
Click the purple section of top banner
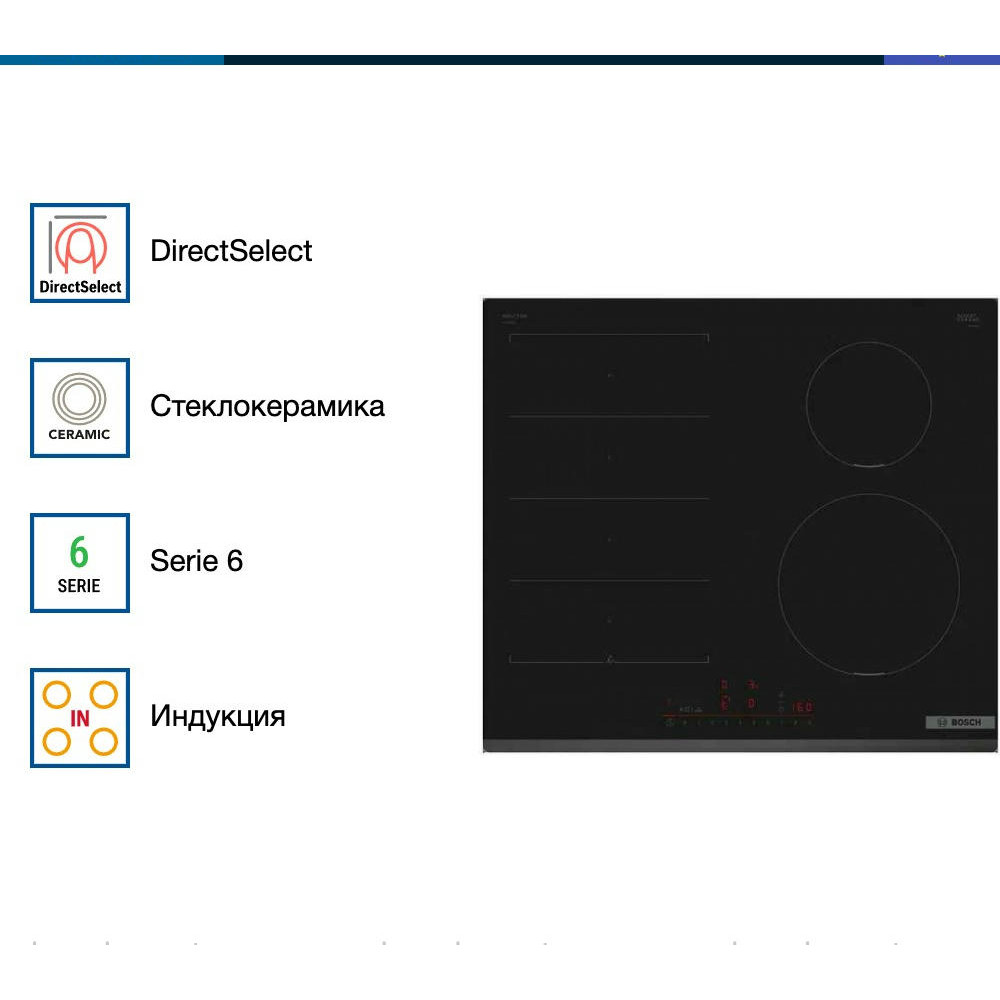(941, 60)
